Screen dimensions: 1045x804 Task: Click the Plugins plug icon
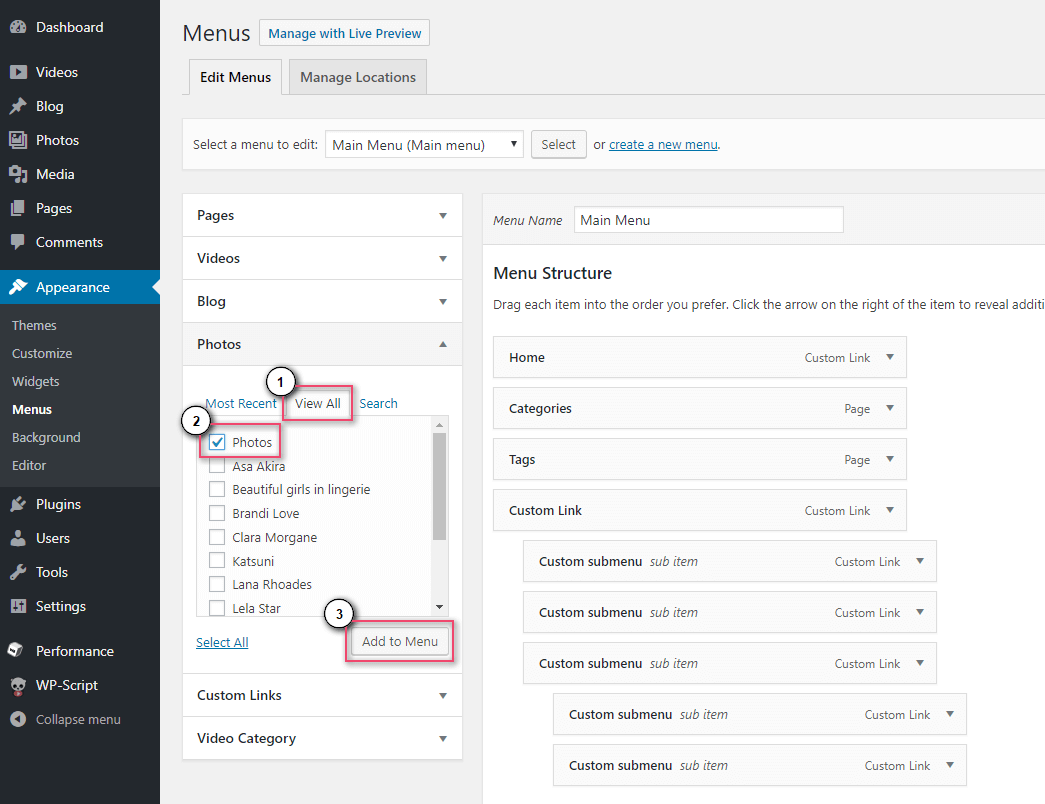[18, 504]
